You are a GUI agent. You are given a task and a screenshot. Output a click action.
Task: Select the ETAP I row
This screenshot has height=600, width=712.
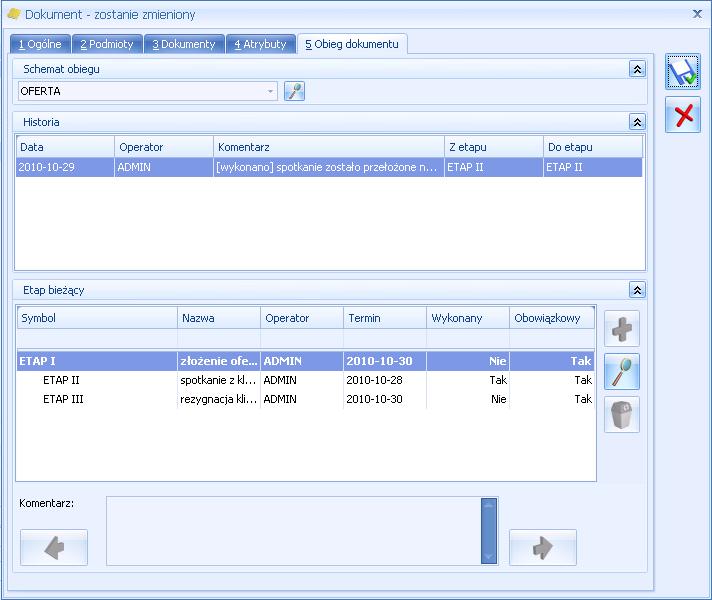pyautogui.click(x=306, y=361)
